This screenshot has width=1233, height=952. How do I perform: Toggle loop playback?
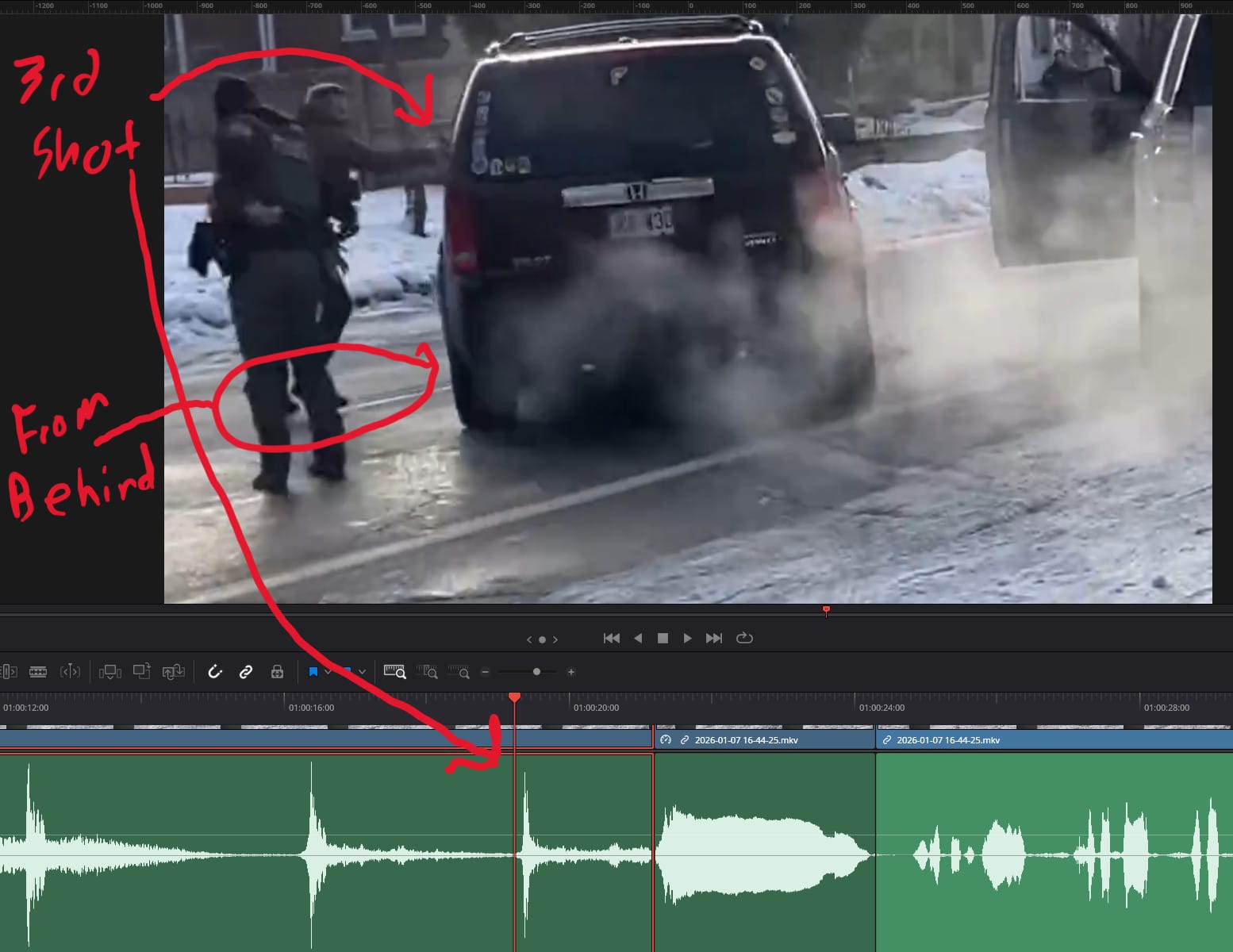pos(744,638)
